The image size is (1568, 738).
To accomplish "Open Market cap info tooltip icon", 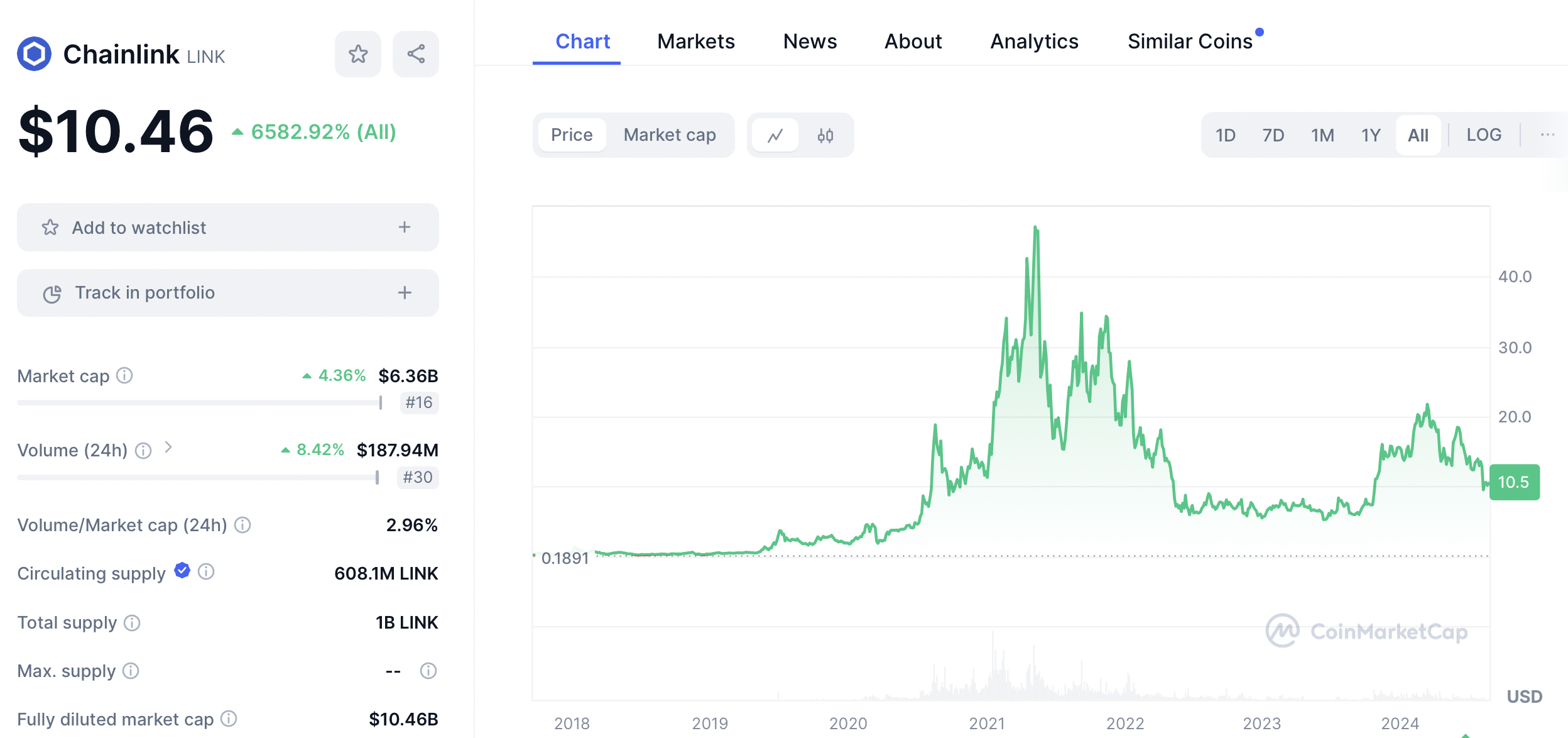I will point(125,375).
